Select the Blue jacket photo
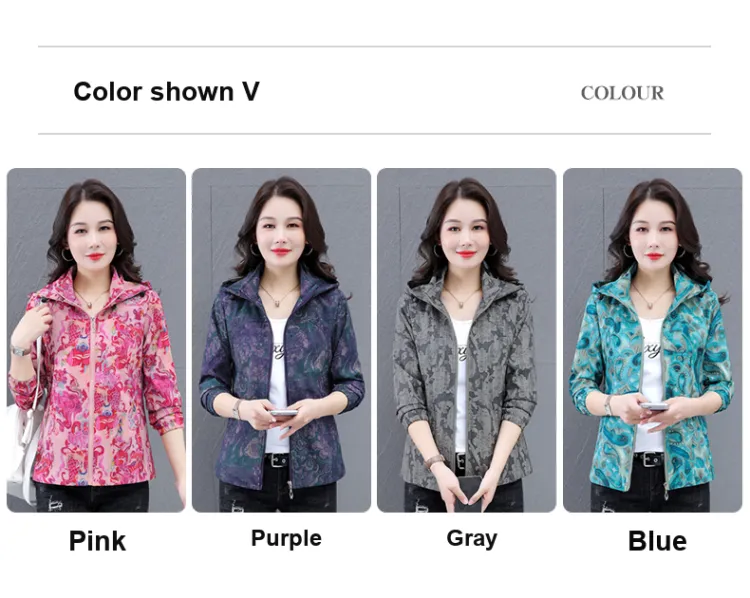750x598 pixels. click(x=652, y=340)
